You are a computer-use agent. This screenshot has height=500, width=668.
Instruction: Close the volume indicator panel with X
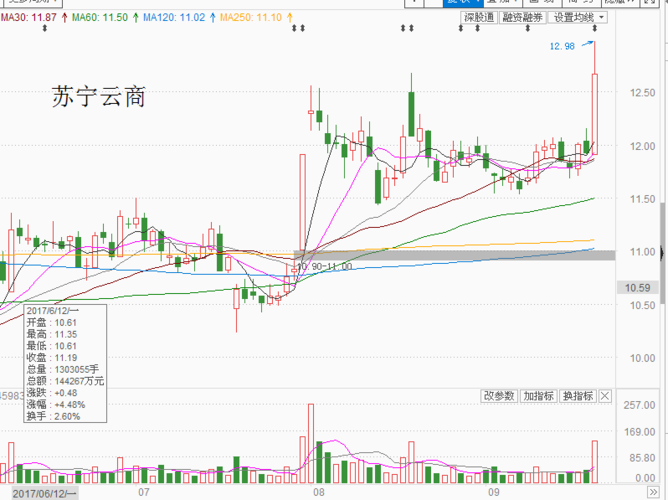(x=605, y=396)
